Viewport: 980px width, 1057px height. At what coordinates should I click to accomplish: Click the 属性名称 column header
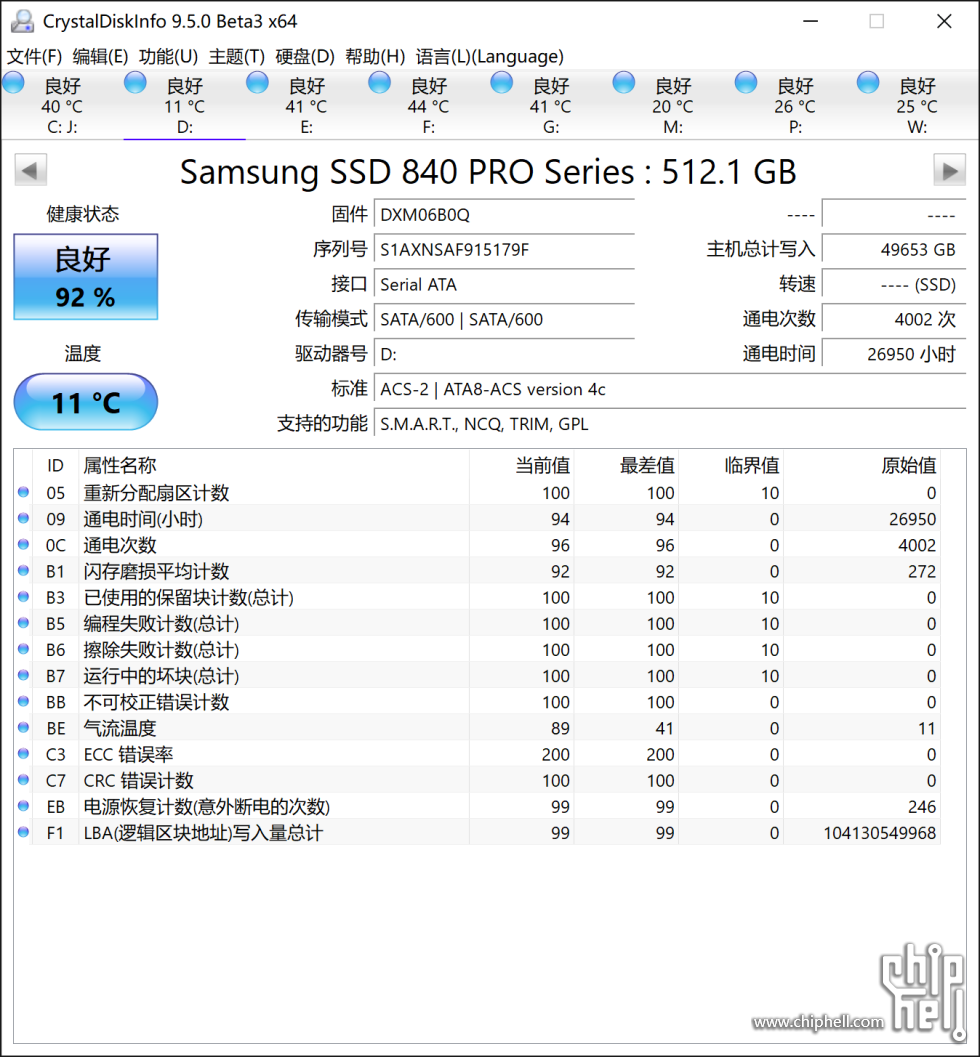coord(274,465)
